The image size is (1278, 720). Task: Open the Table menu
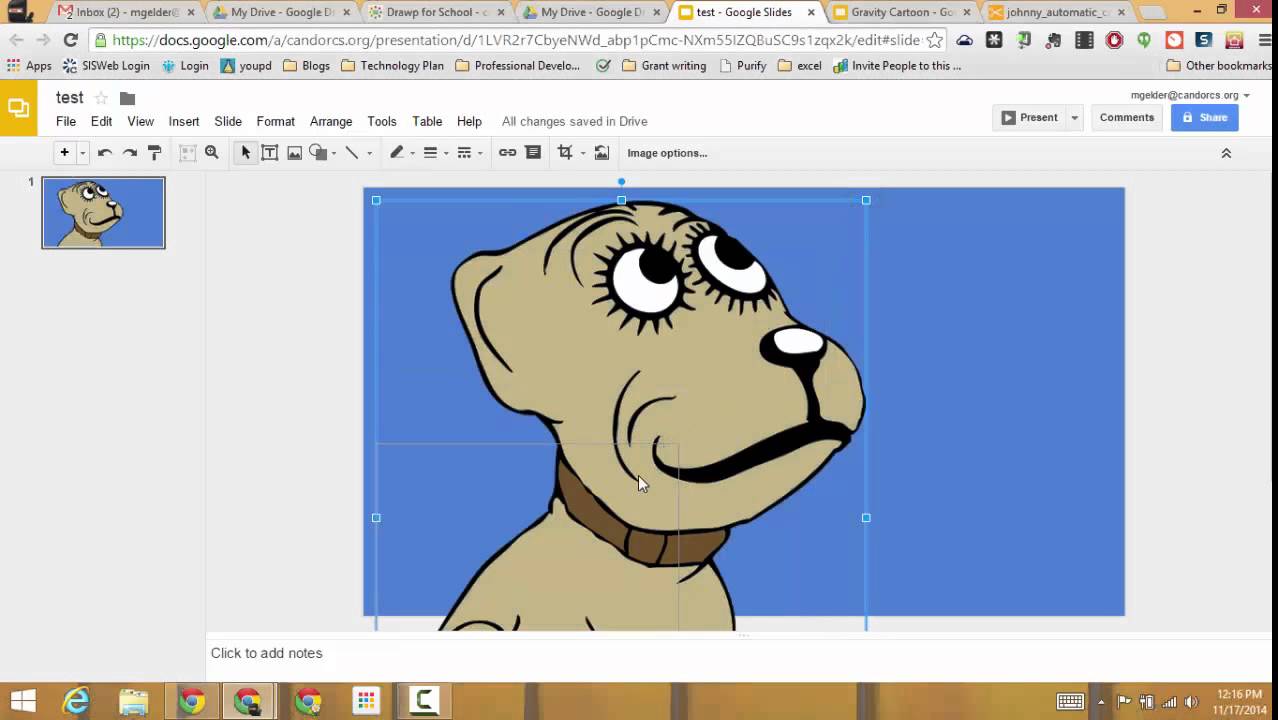point(427,121)
